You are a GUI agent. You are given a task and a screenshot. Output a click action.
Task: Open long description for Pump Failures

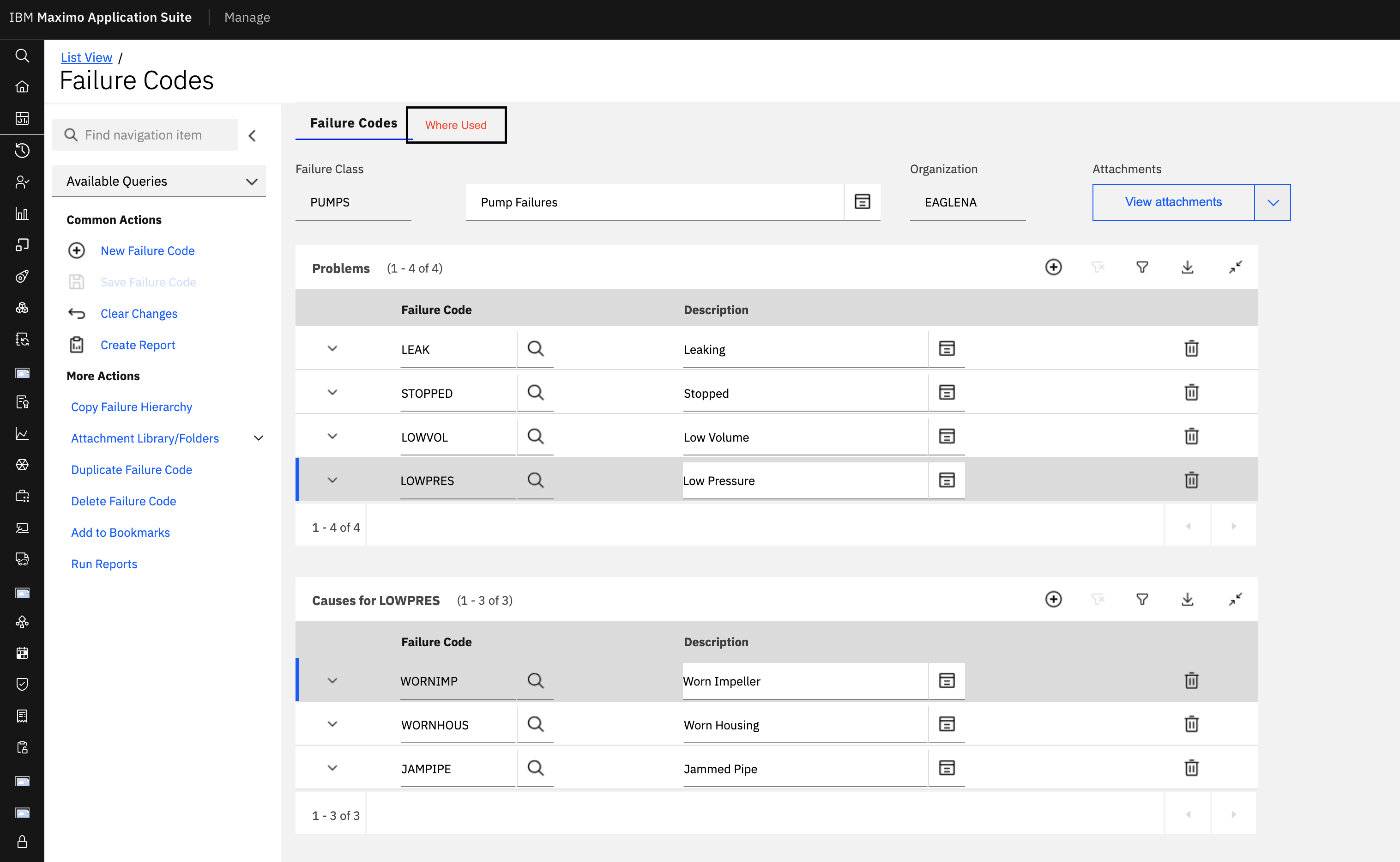pyautogui.click(x=862, y=202)
